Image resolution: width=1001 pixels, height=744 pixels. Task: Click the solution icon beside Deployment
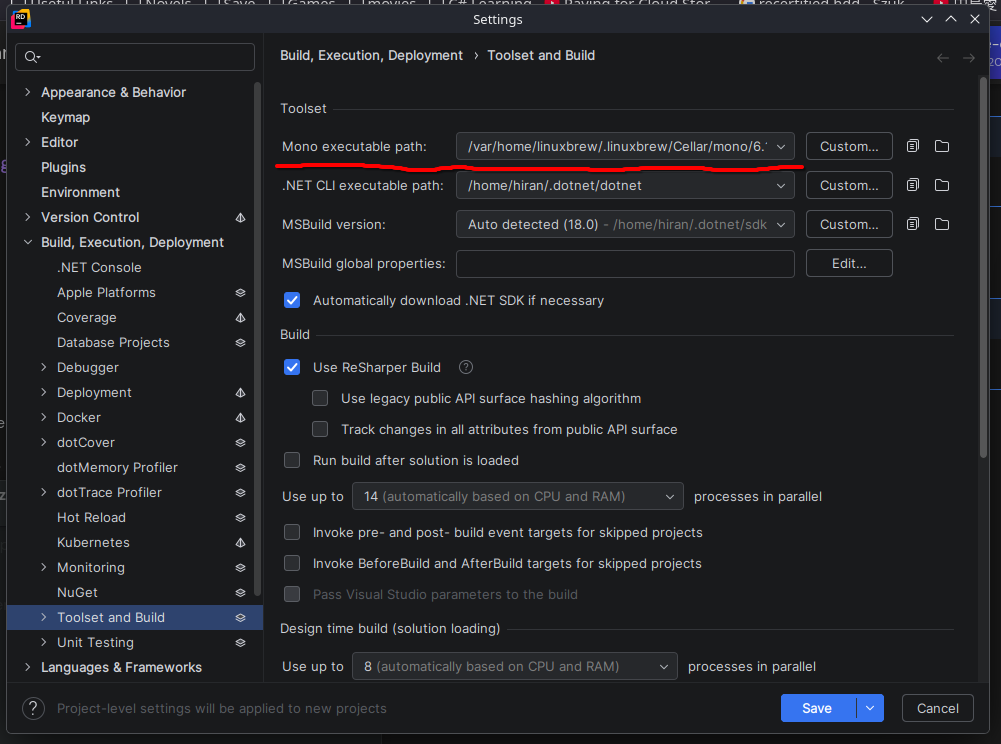(x=240, y=393)
